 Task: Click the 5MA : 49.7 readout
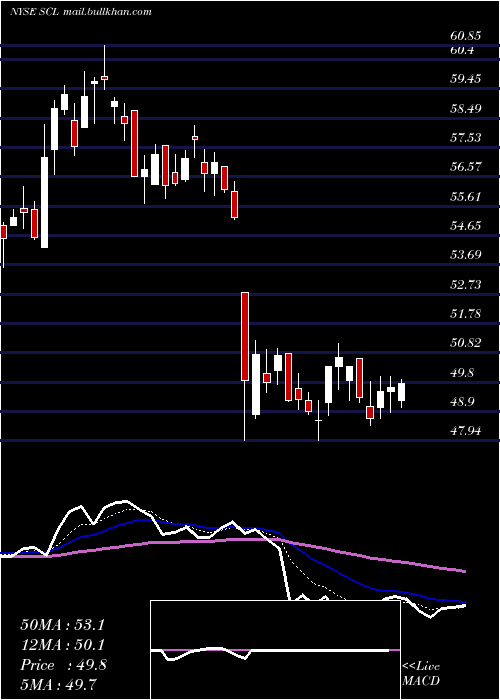[59, 685]
